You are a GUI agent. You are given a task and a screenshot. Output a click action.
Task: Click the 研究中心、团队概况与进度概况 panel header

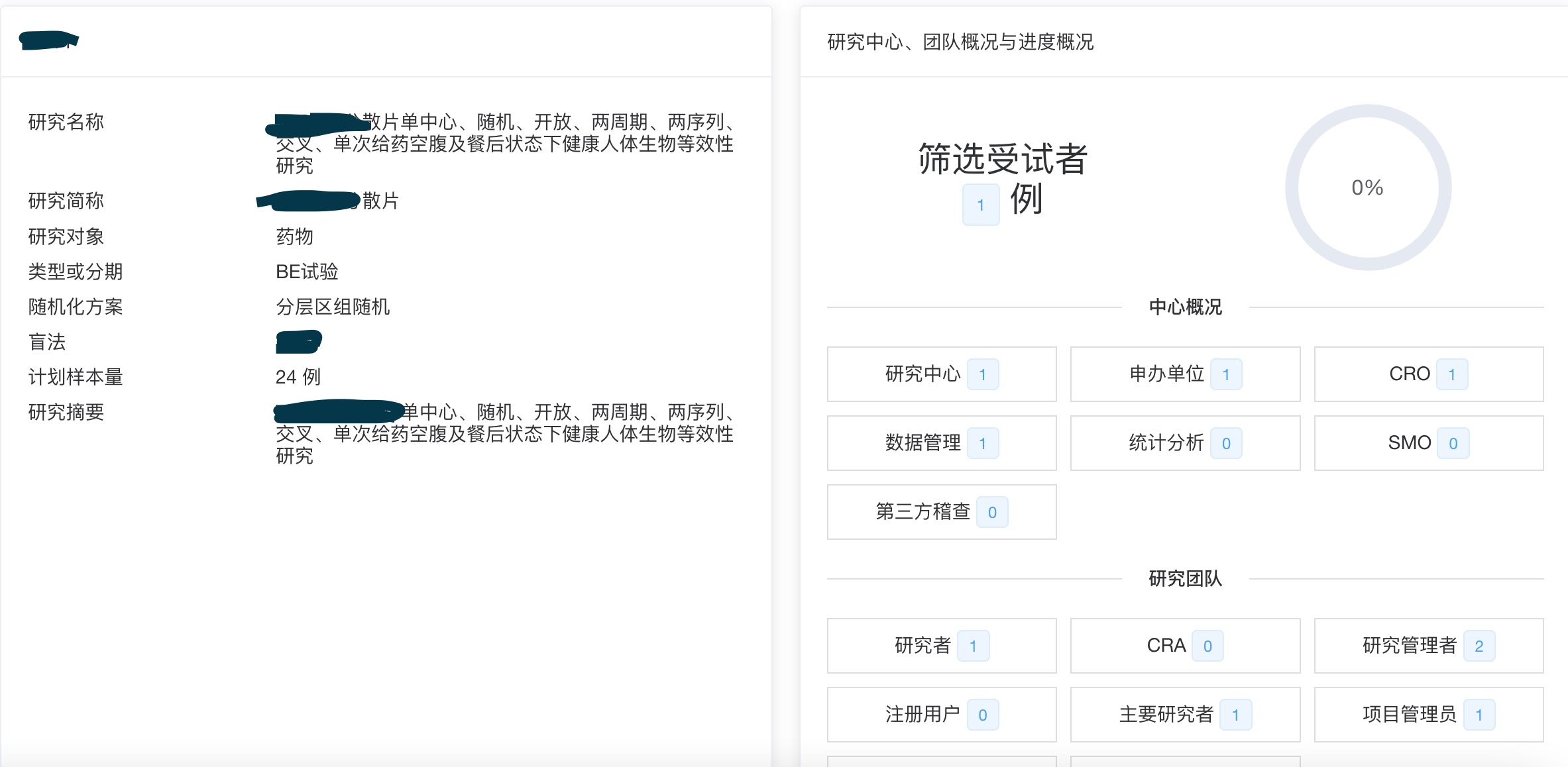960,42
